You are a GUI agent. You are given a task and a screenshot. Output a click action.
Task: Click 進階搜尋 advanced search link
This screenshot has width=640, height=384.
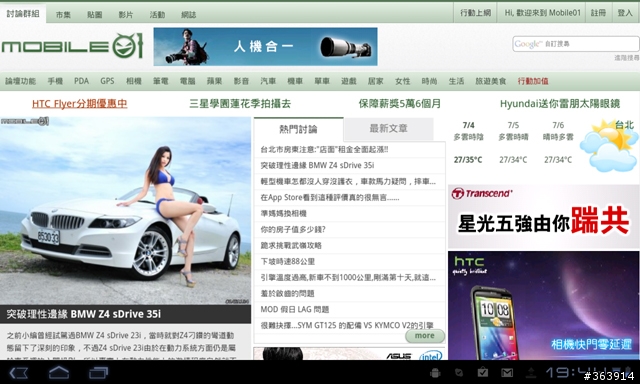627,58
